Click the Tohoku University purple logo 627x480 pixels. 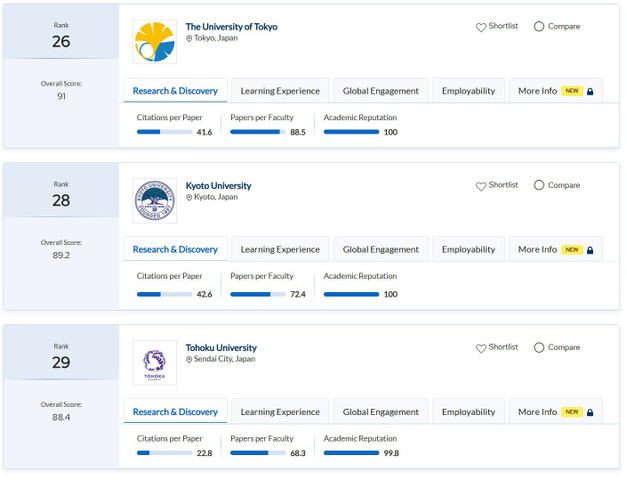pos(154,362)
